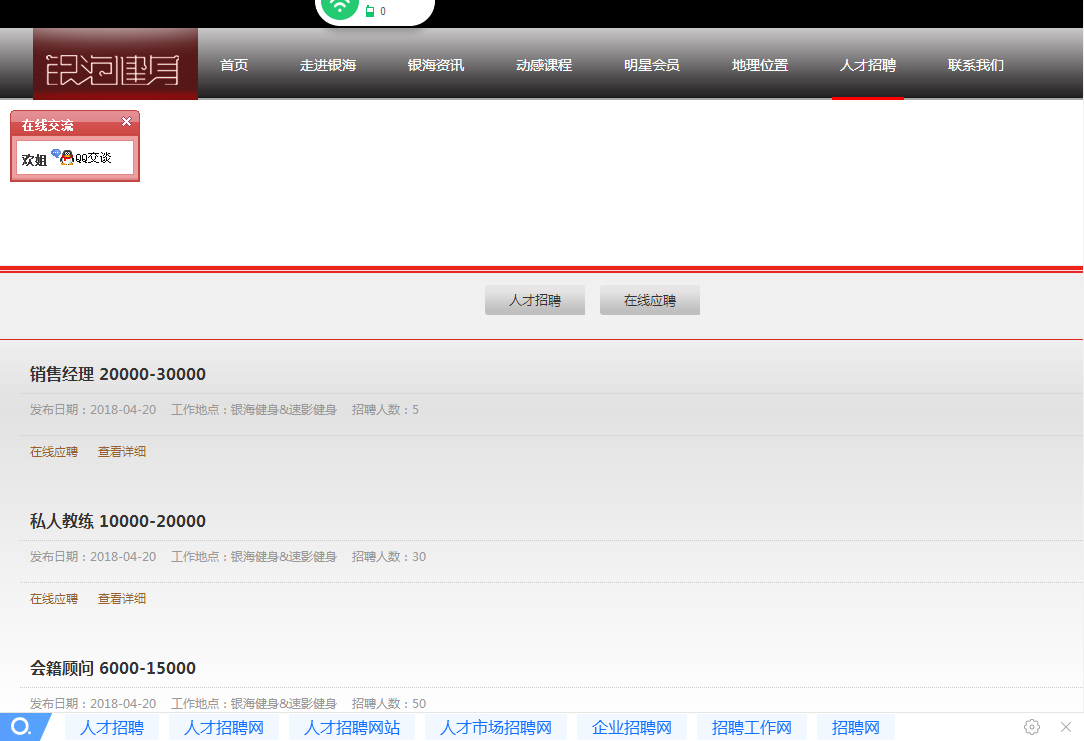Click 招聘人数：5 text for 销售经理
This screenshot has height=741, width=1084.
pos(385,409)
